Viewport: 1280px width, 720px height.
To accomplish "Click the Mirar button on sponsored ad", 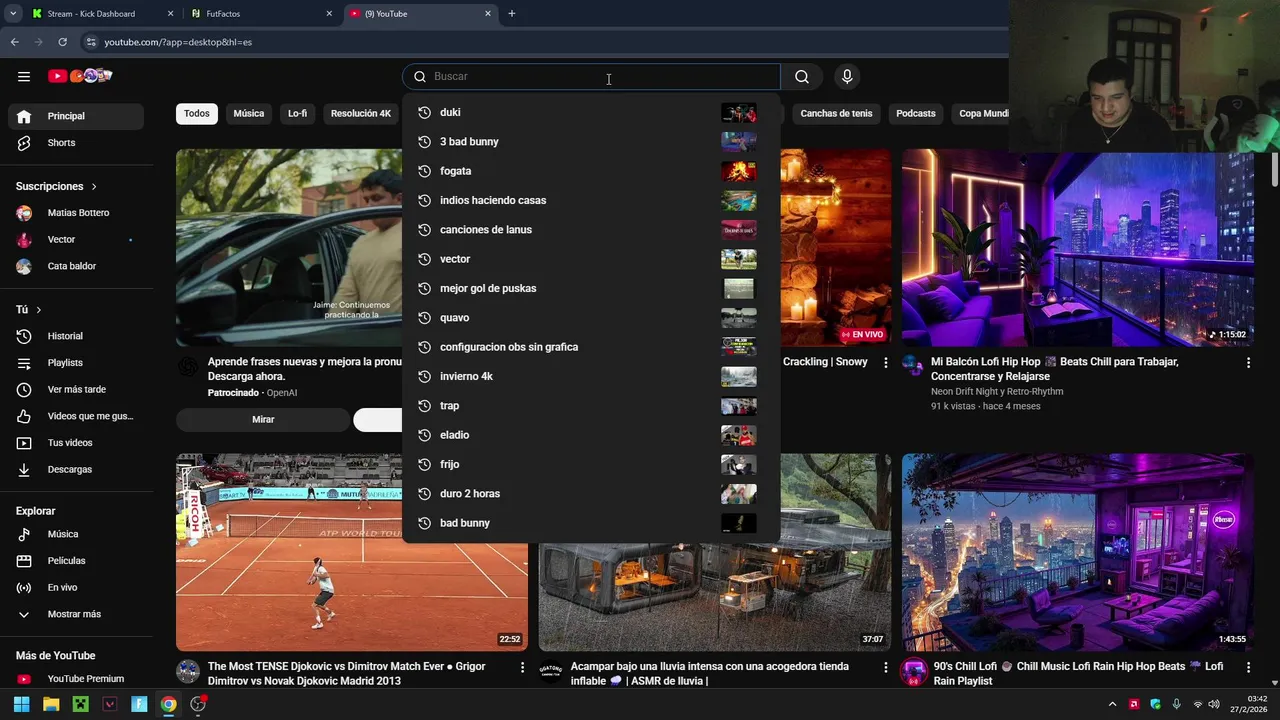I will tap(263, 420).
